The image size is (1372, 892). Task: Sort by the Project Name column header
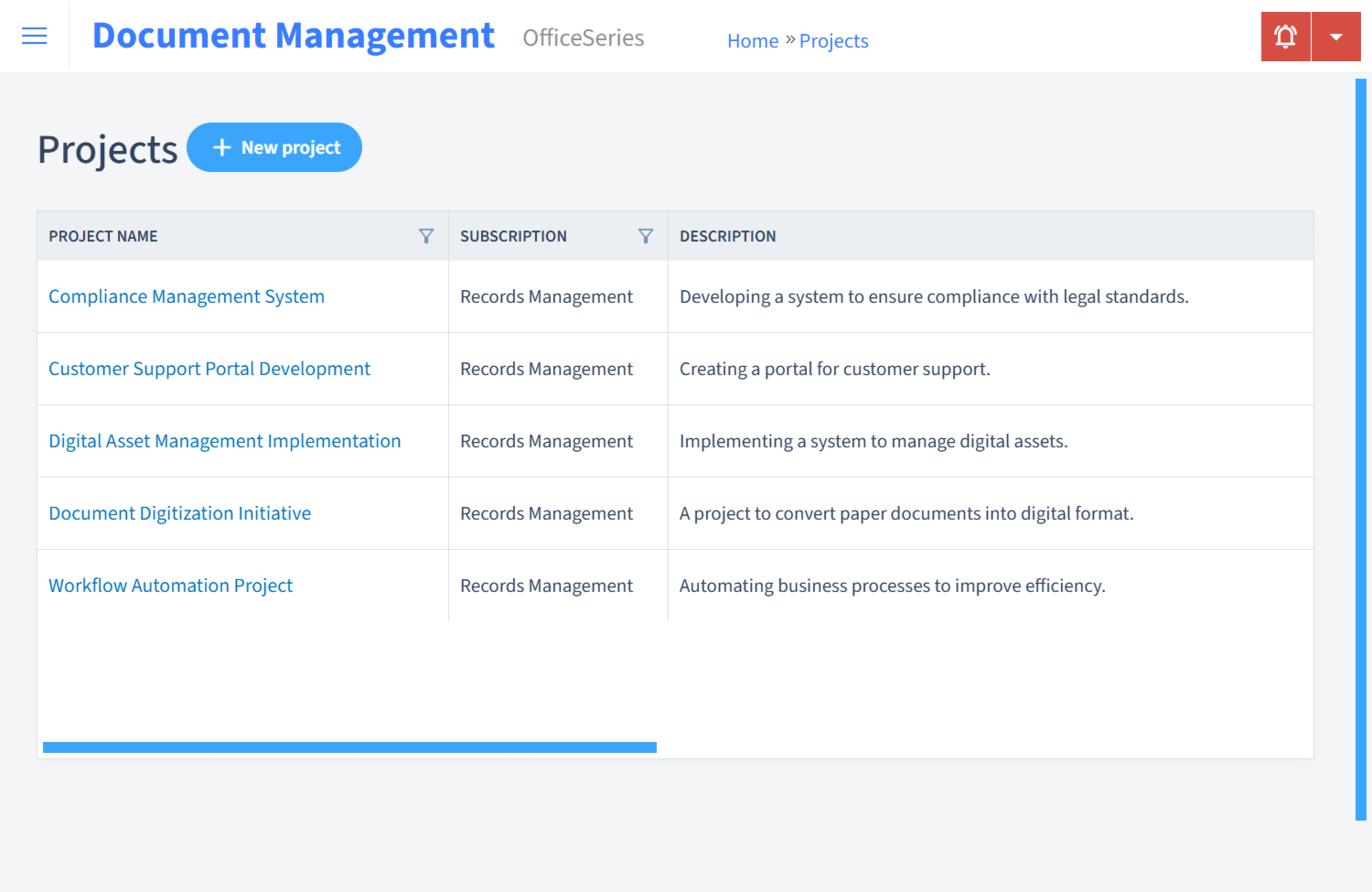[103, 235]
